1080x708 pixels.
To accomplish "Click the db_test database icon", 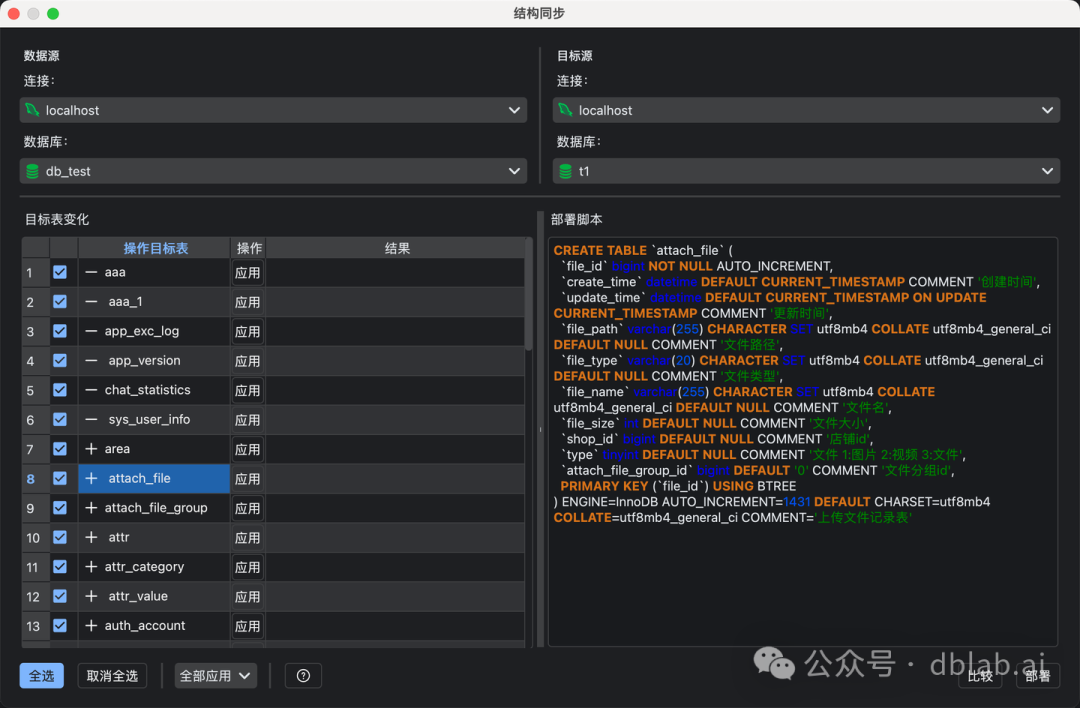I will 32,171.
